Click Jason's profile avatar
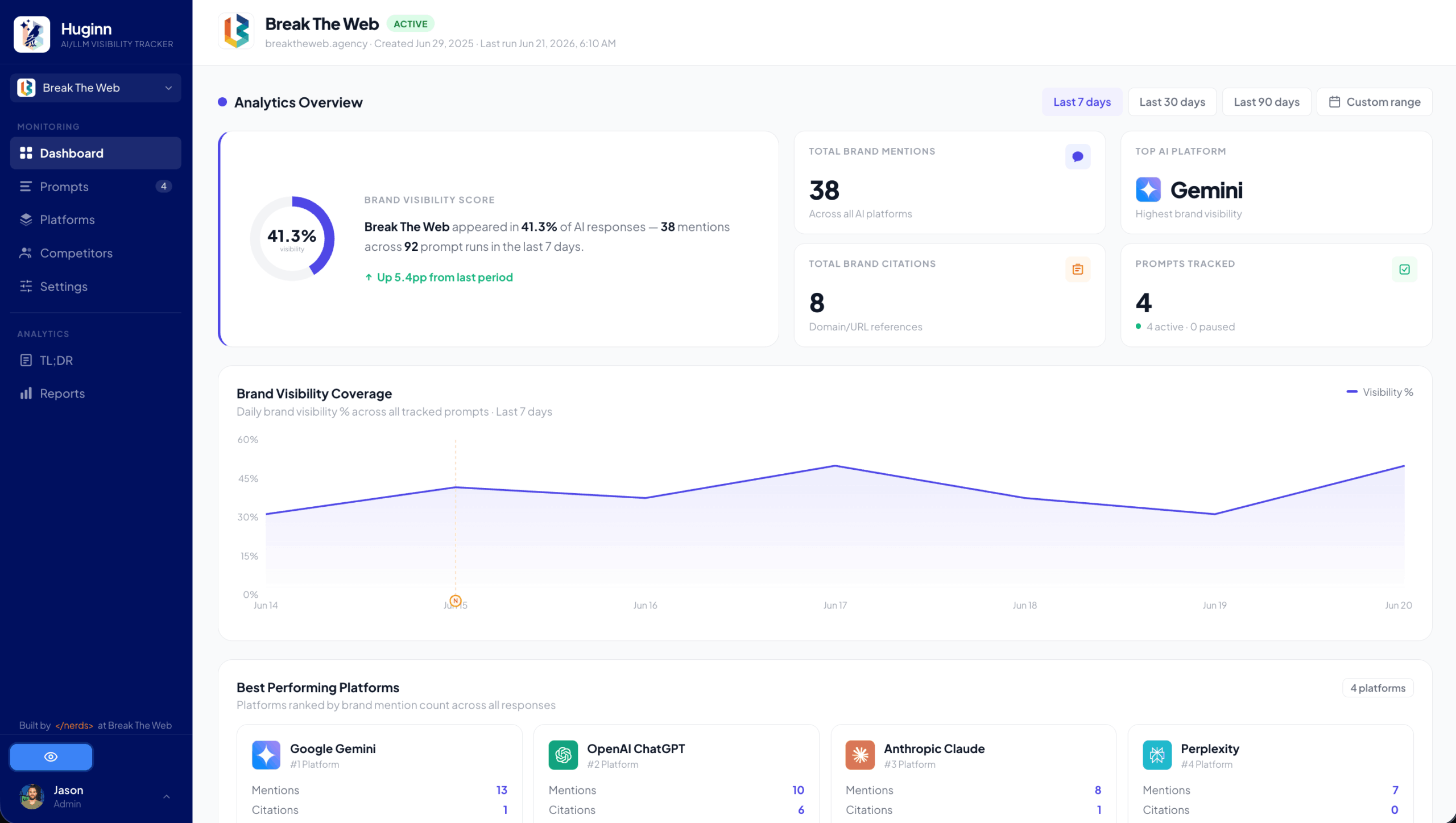1456x823 pixels. coord(32,796)
